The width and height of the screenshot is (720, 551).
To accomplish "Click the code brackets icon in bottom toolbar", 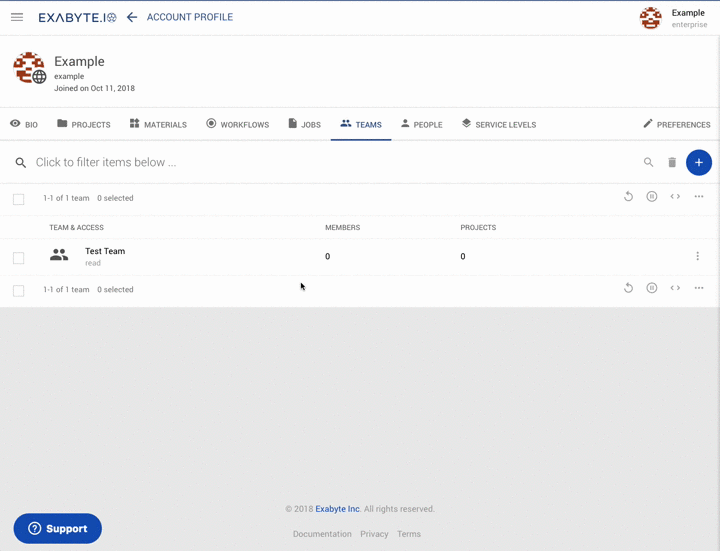I will [x=675, y=288].
